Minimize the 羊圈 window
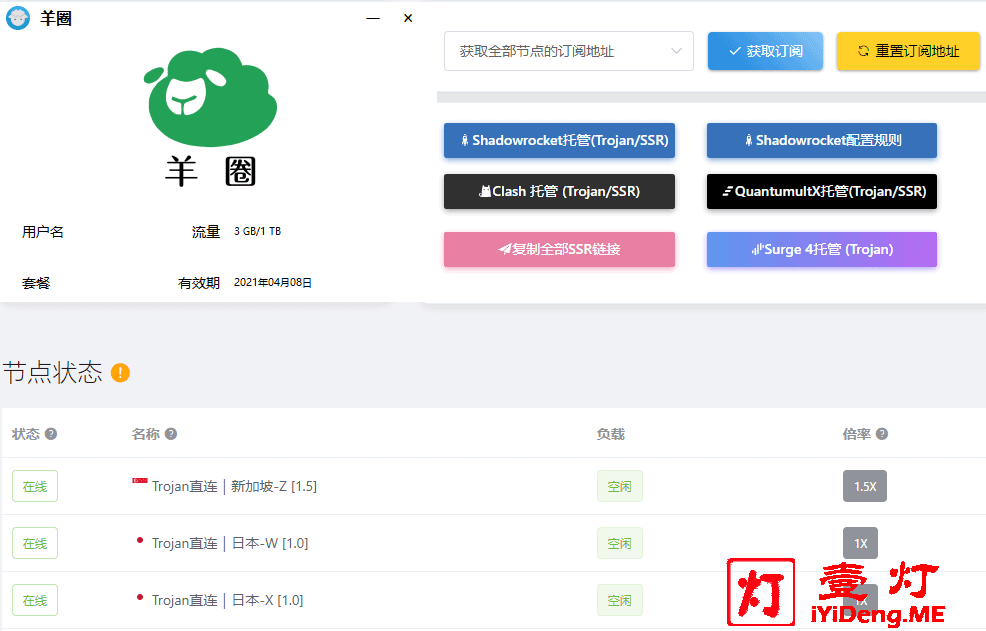Screen dimensions: 986x631 coord(373,18)
